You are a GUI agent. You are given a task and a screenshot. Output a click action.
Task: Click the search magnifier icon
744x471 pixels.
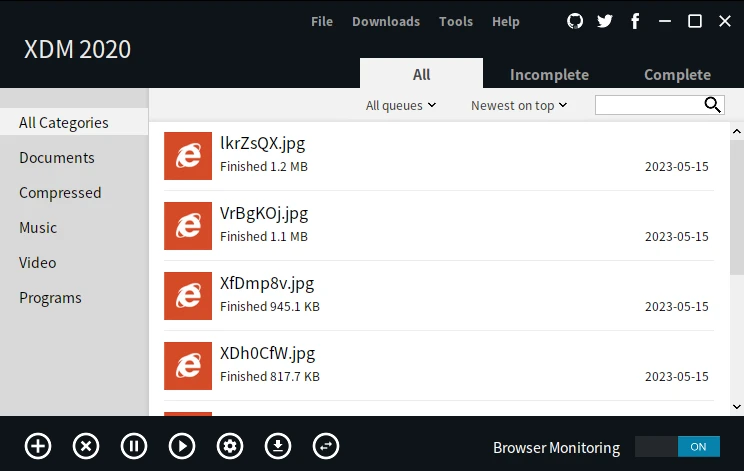[x=713, y=105]
